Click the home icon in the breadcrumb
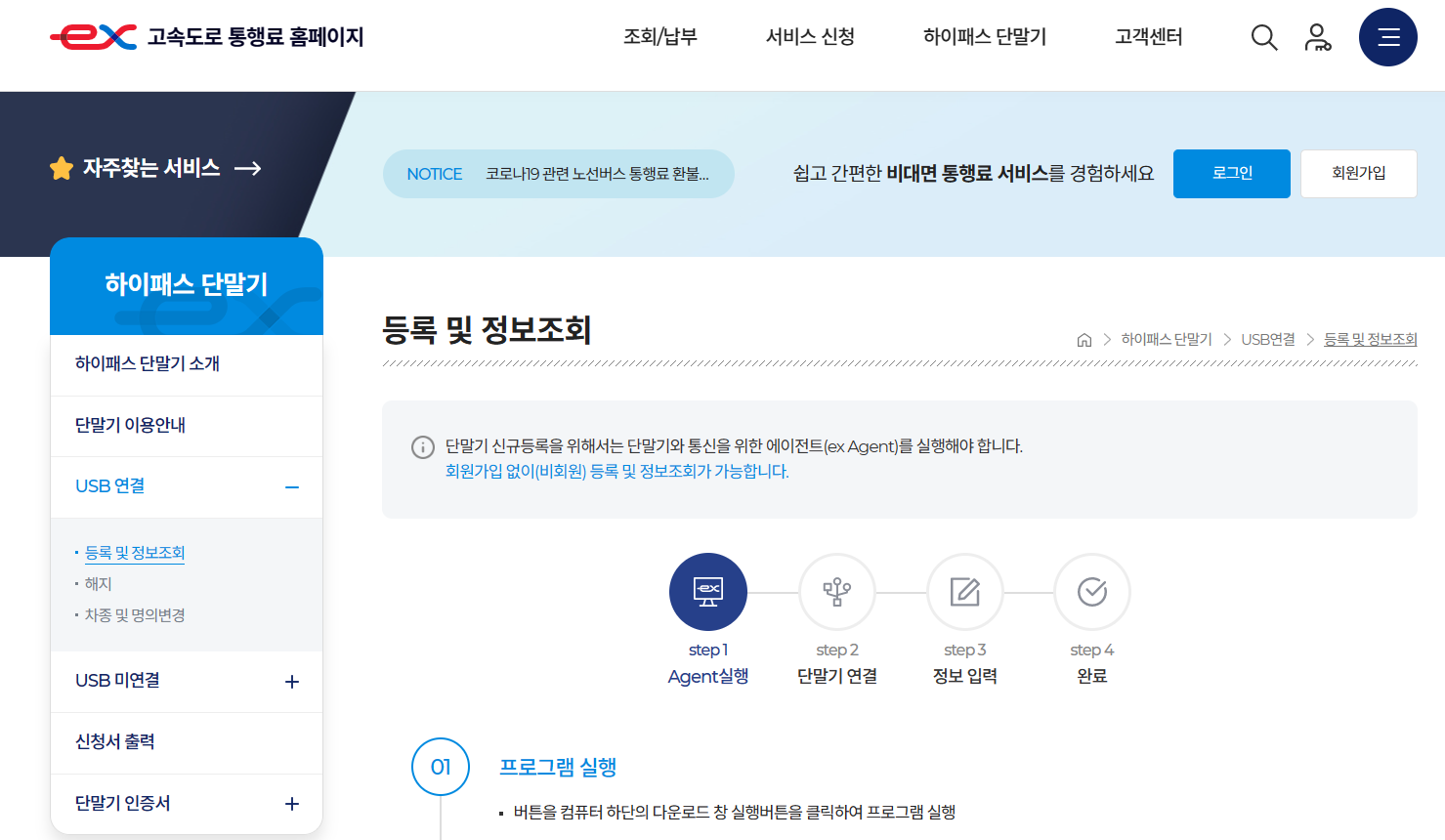 (x=1083, y=338)
